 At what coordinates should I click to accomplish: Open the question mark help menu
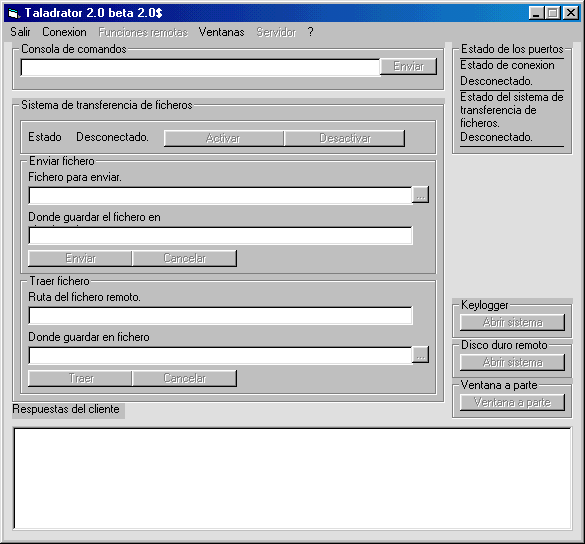[310, 32]
